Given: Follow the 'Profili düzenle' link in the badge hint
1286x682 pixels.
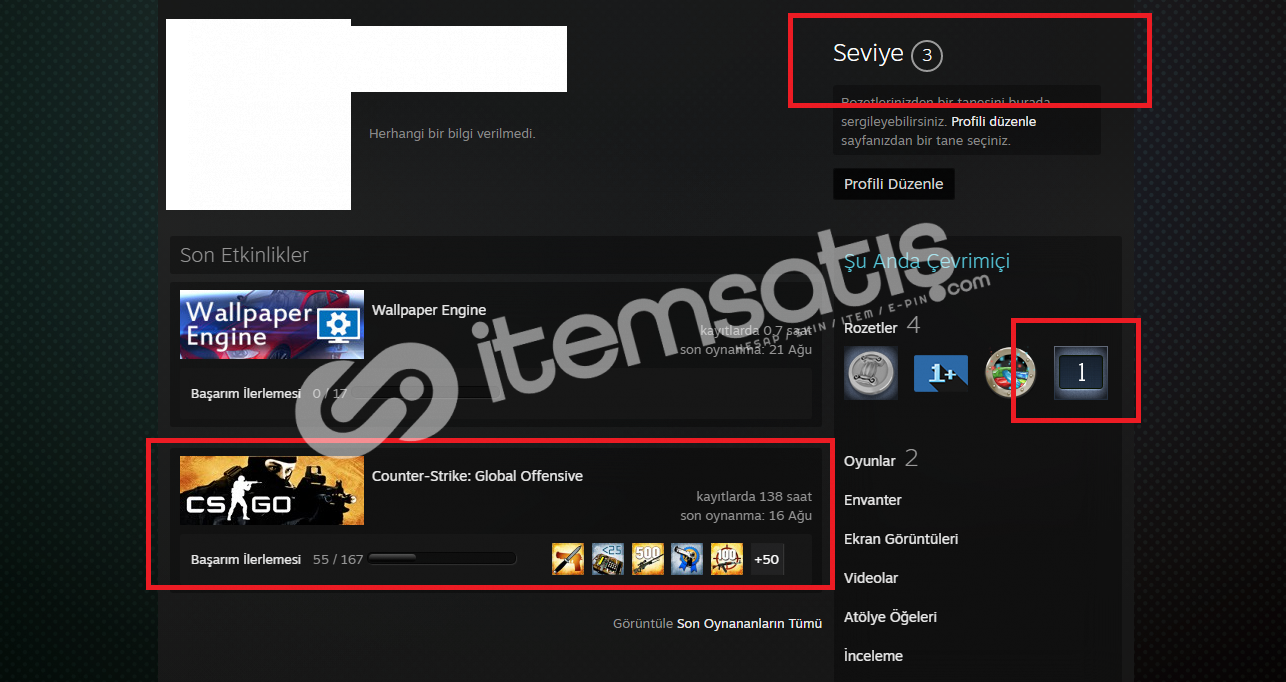Looking at the screenshot, I should (993, 122).
